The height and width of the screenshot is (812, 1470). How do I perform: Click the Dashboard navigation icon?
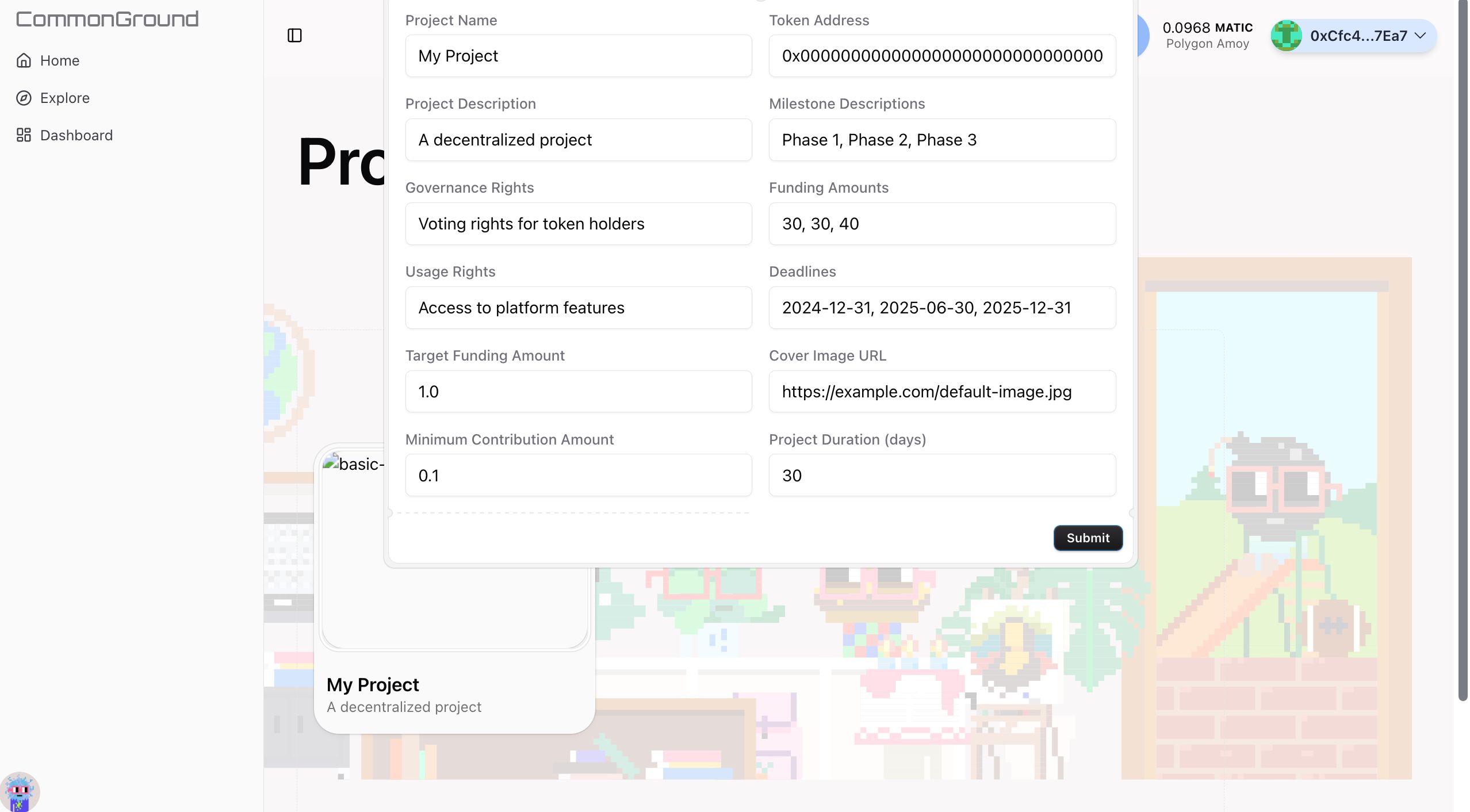tap(24, 135)
